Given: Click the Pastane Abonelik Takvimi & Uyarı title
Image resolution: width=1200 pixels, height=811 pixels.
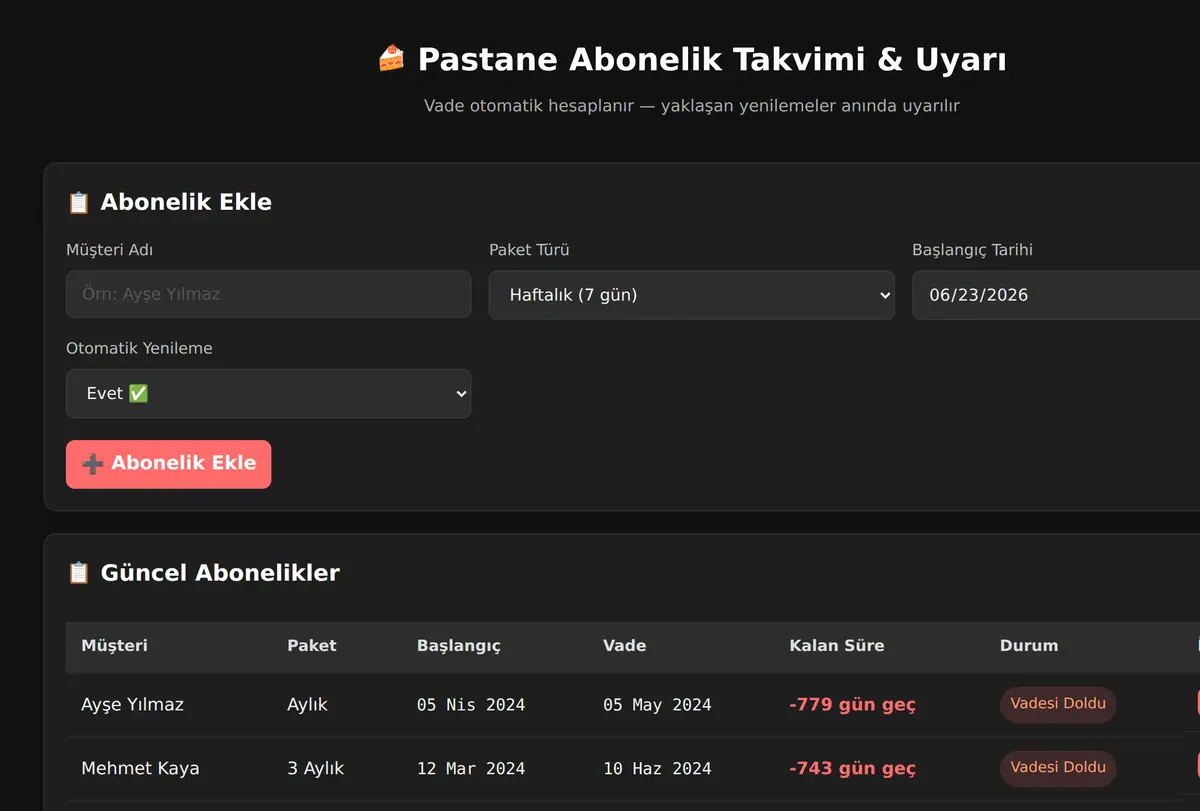Looking at the screenshot, I should (x=712, y=60).
